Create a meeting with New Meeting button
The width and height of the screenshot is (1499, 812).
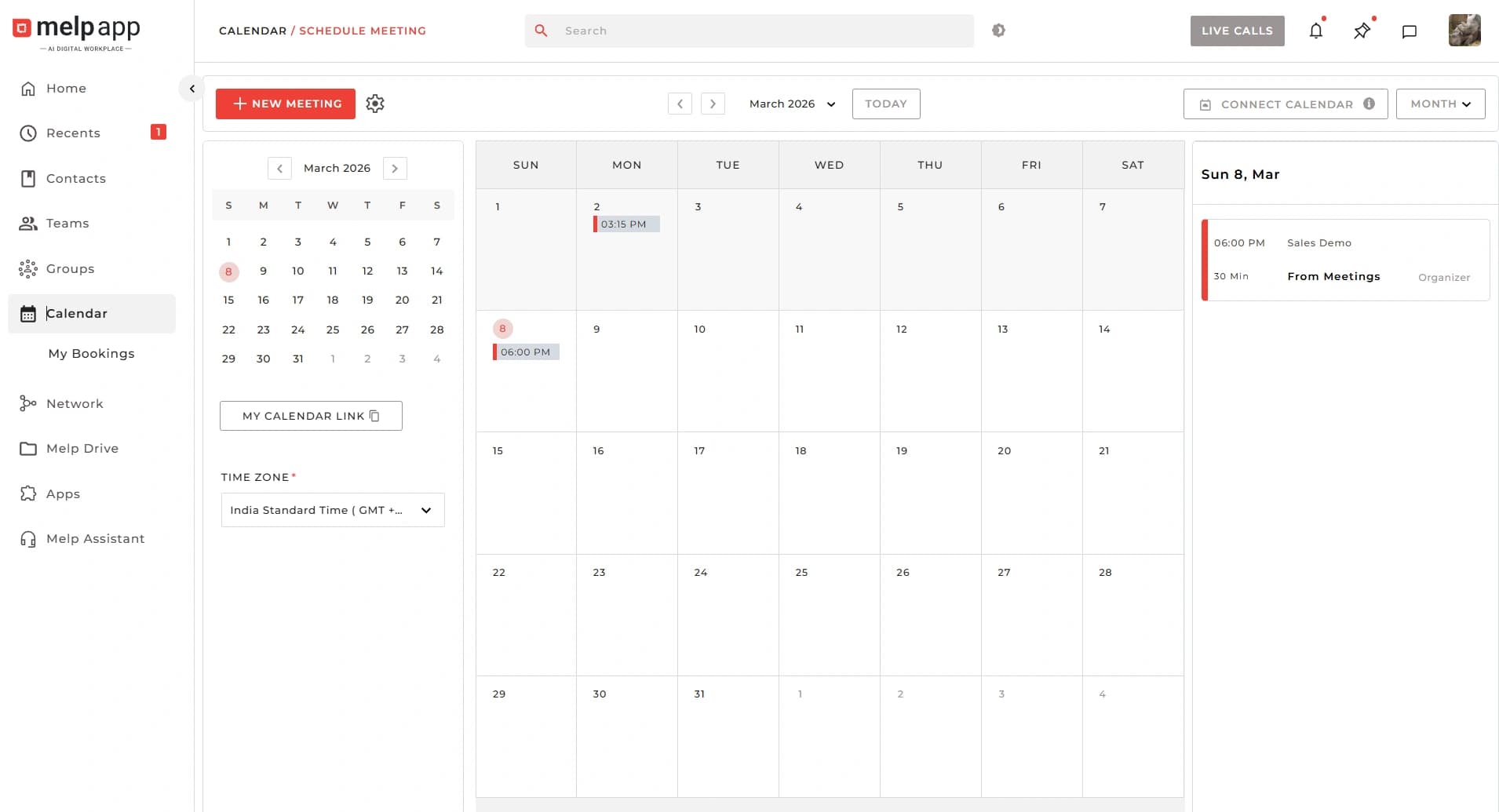coord(285,103)
